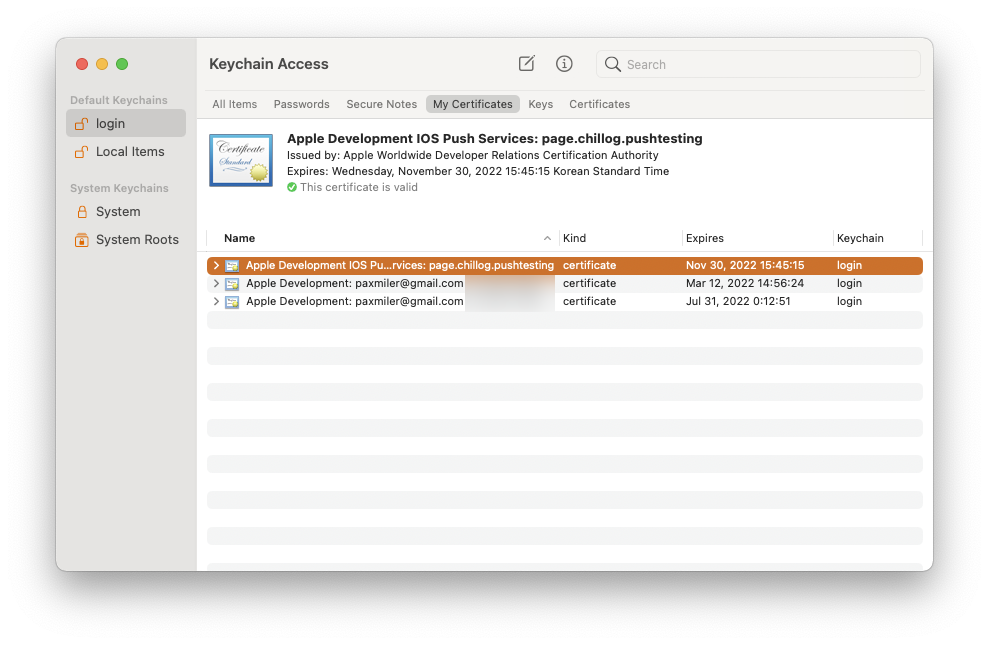Click certificate icon of Mar 12, 2022 row

pyautogui.click(x=232, y=284)
